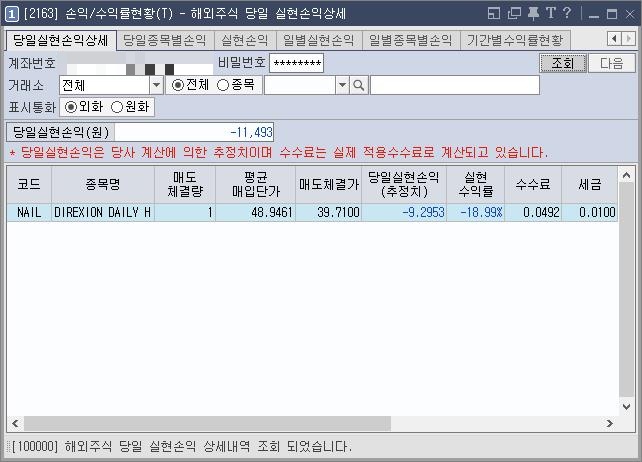The height and width of the screenshot is (462, 642).
Task: Click the 평균 매입단가 column header
Action: click(255, 184)
